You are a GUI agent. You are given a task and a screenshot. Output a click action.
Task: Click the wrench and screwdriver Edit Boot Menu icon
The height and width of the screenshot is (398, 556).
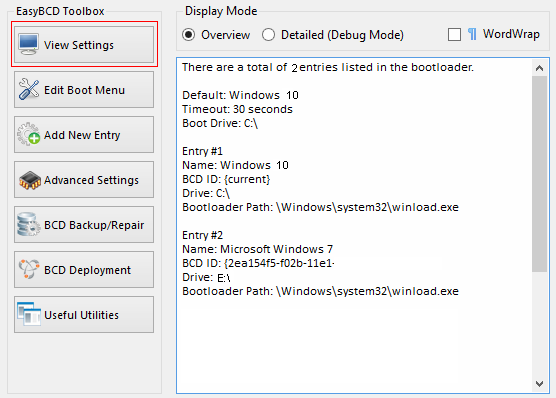pyautogui.click(x=29, y=89)
